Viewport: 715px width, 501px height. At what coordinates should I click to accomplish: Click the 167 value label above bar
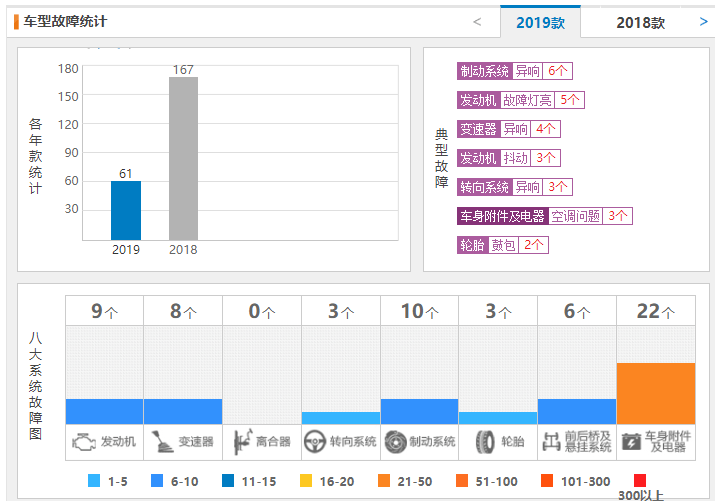coord(183,70)
